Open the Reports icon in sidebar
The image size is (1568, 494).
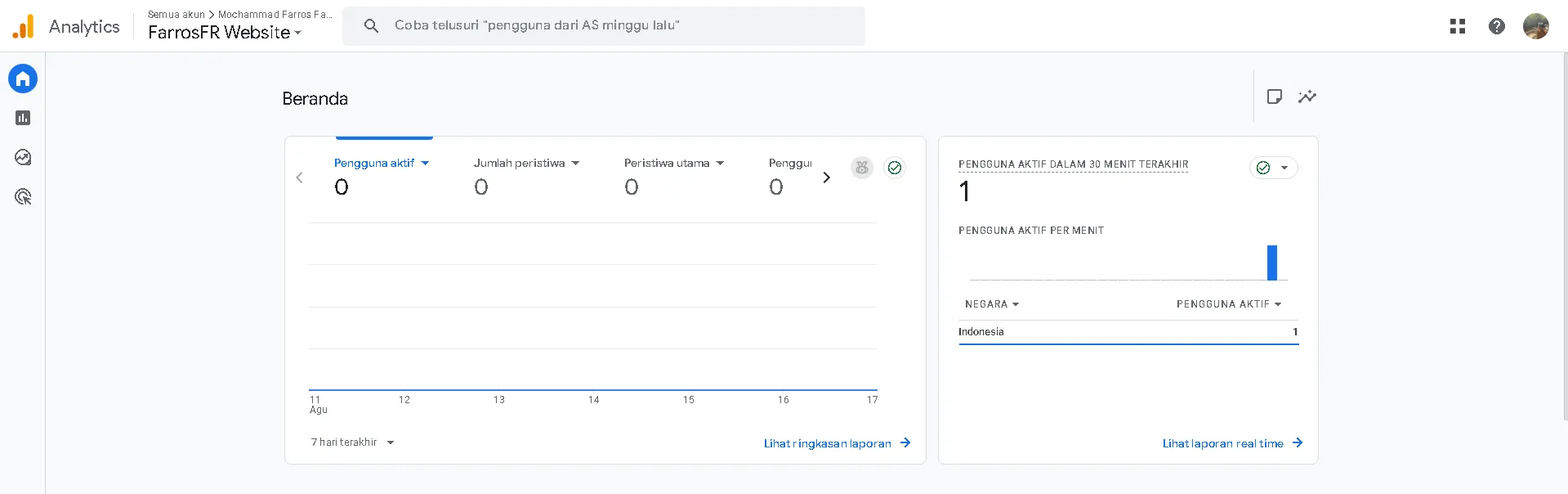(23, 118)
